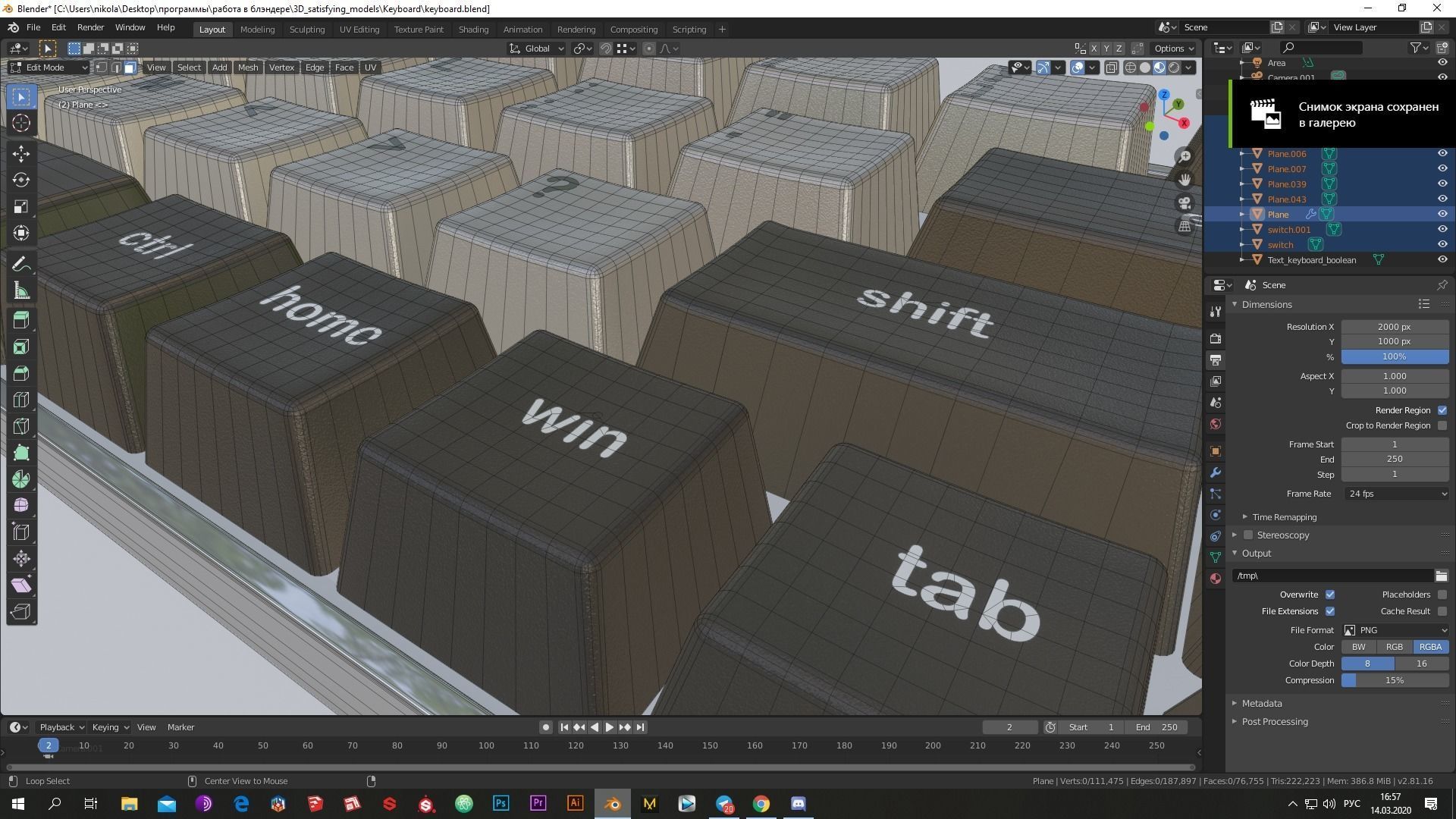Enable face select mode
This screenshot has width=1456, height=819.
(x=130, y=67)
